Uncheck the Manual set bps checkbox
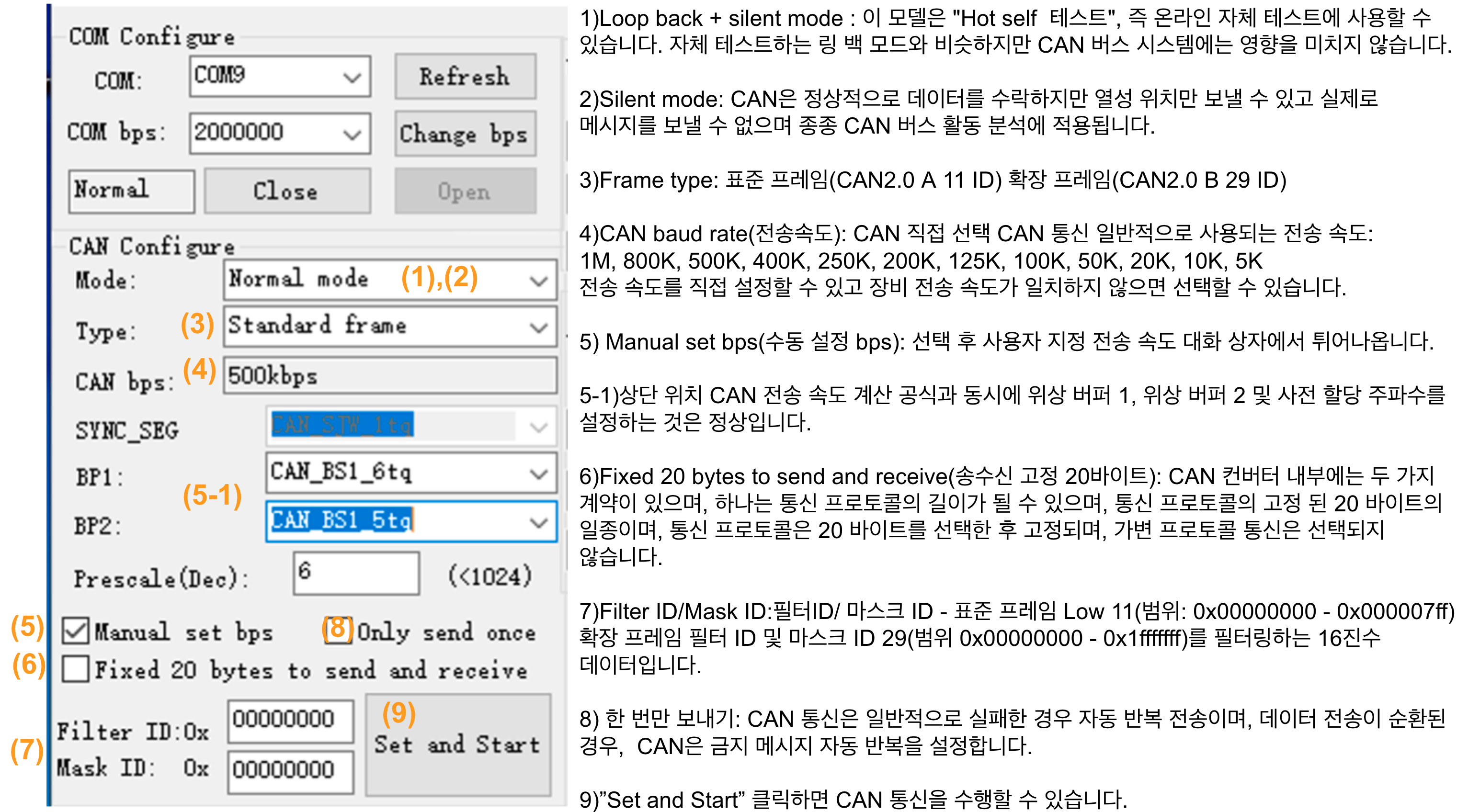Image resolution: width=1457 pixels, height=812 pixels. 76,631
